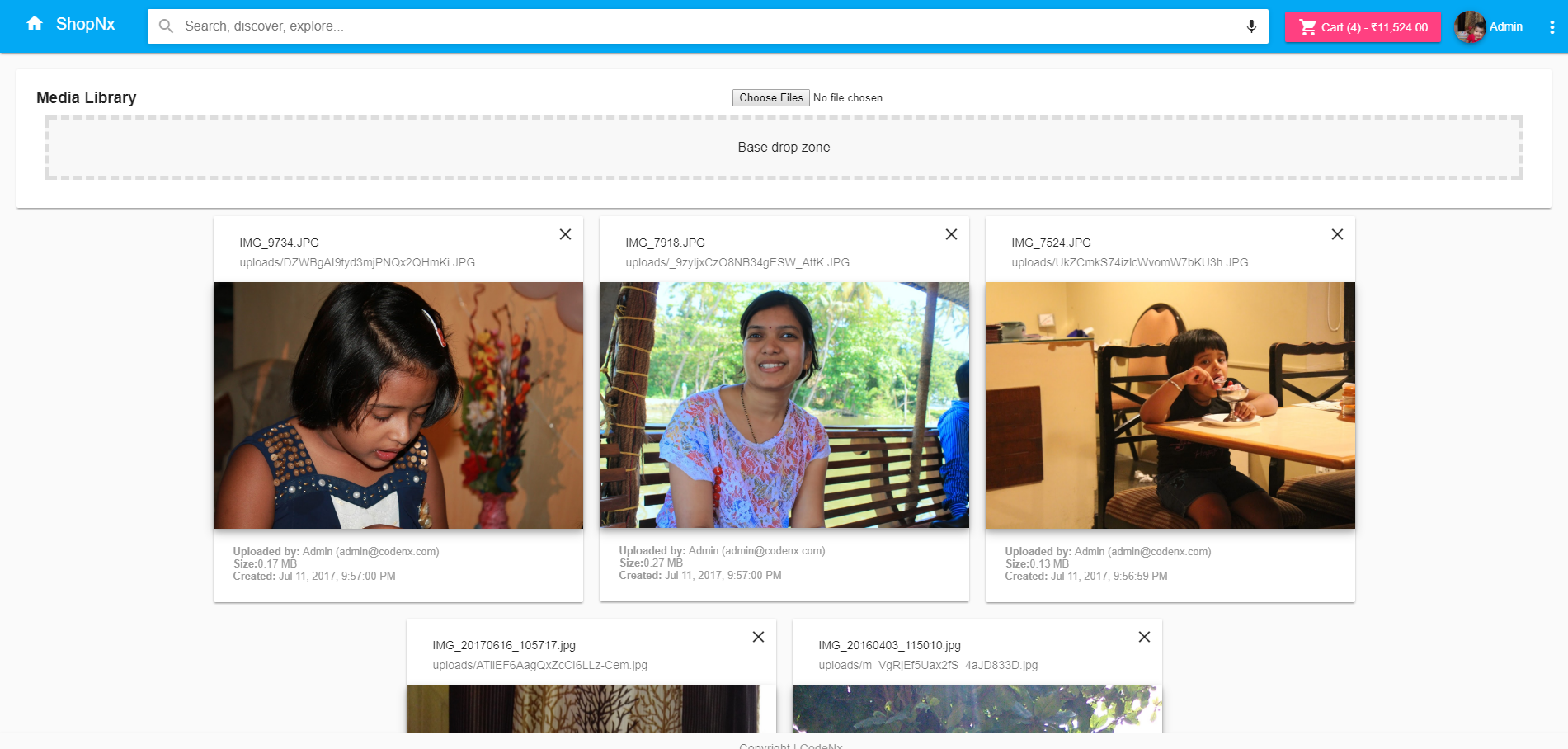Viewport: 1568px width, 749px height.
Task: Open the Admin account link
Action: 1505,27
